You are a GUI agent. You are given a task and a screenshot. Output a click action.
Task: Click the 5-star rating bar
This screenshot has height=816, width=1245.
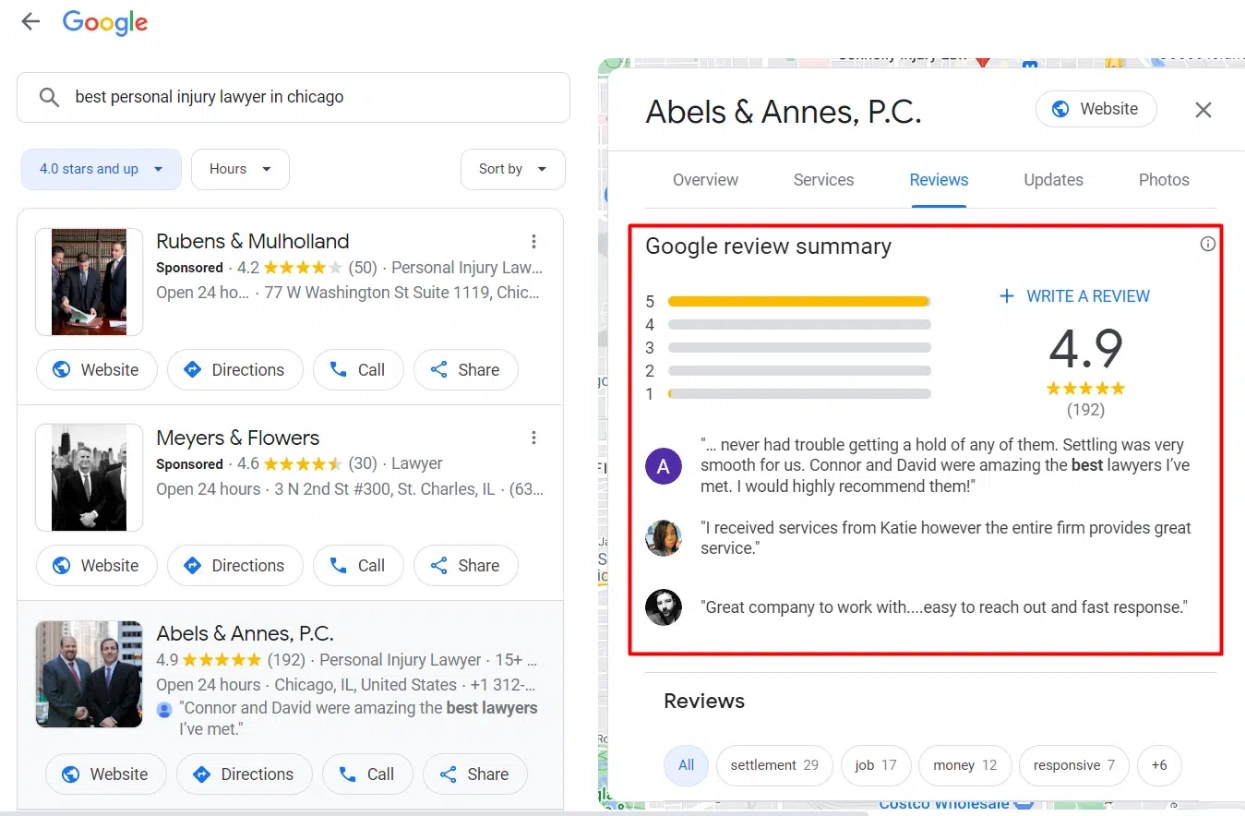click(798, 301)
